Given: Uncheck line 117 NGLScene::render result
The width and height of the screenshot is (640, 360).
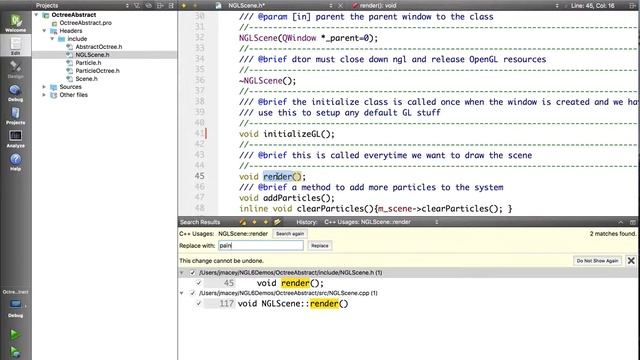Looking at the screenshot, I should pyautogui.click(x=199, y=303).
